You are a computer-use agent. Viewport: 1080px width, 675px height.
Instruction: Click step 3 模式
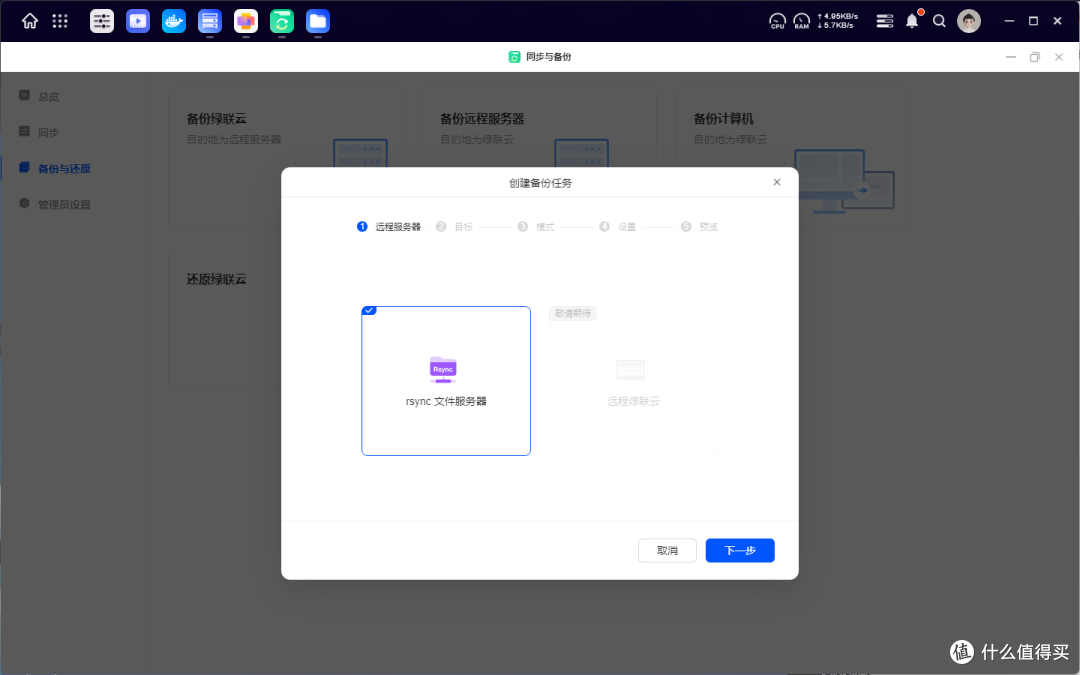click(x=536, y=227)
